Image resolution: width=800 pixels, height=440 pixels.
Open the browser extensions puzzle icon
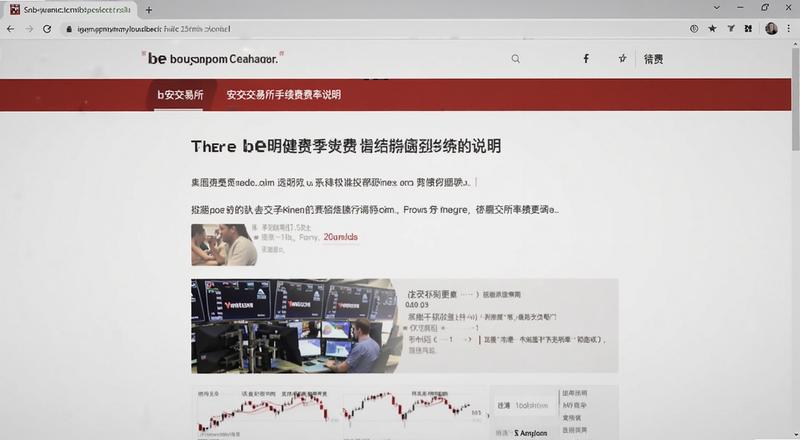(x=748, y=29)
